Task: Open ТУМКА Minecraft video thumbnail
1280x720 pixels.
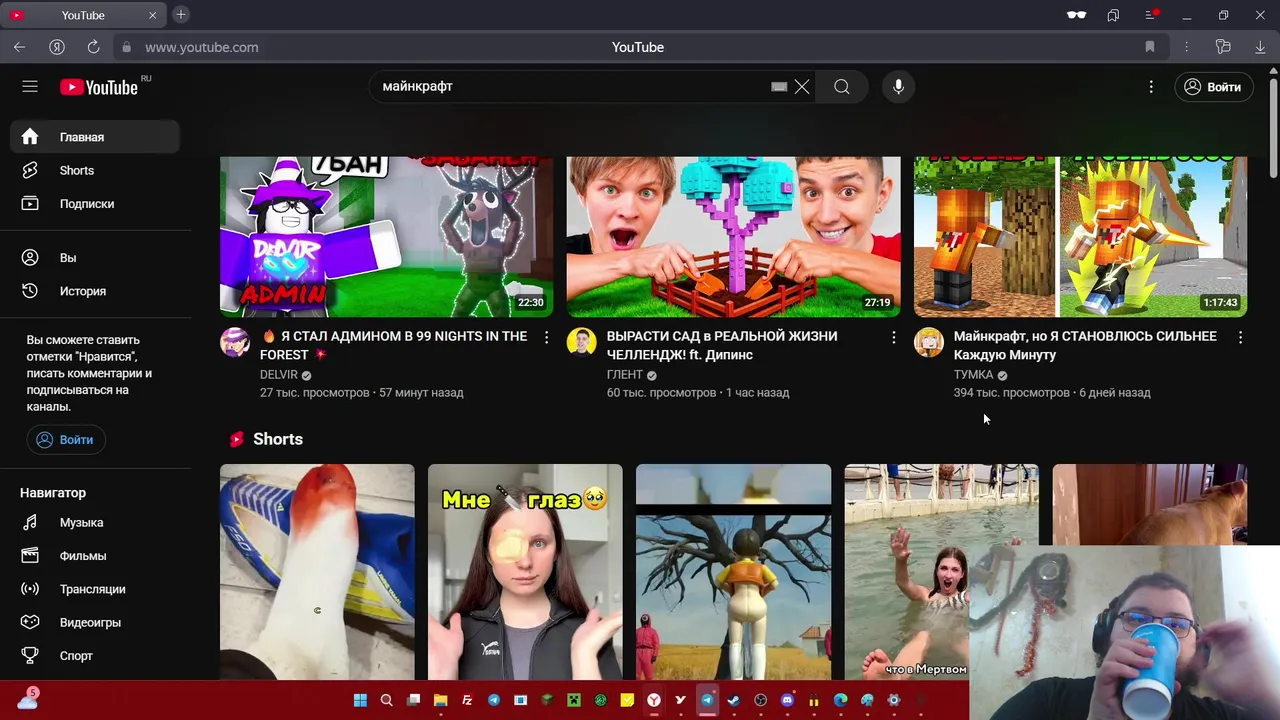Action: 1080,236
